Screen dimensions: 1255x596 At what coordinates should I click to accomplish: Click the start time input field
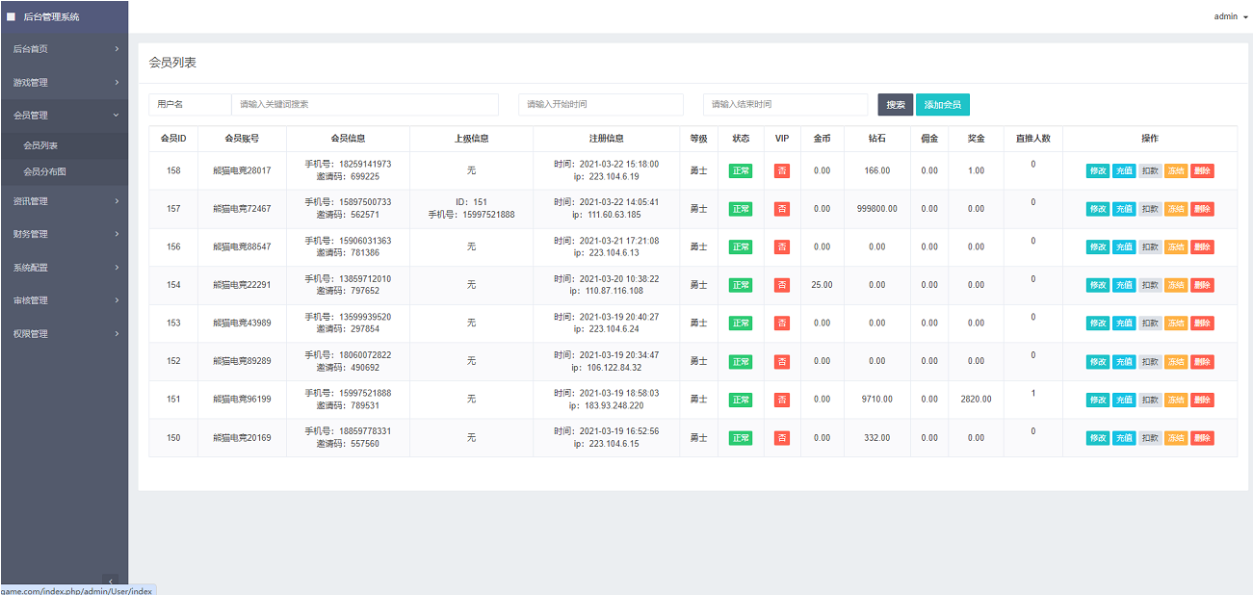click(601, 105)
